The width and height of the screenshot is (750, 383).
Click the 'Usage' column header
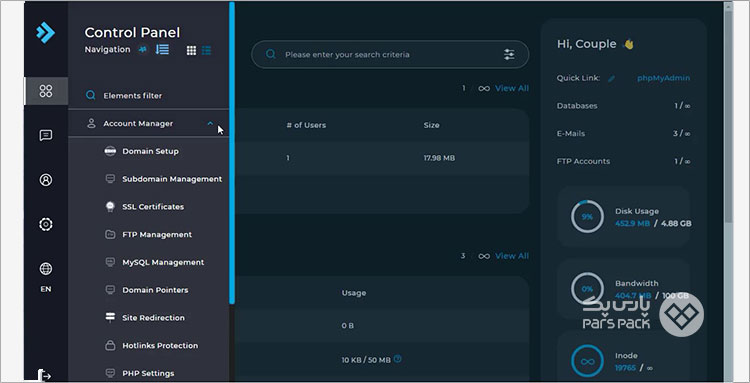point(354,293)
